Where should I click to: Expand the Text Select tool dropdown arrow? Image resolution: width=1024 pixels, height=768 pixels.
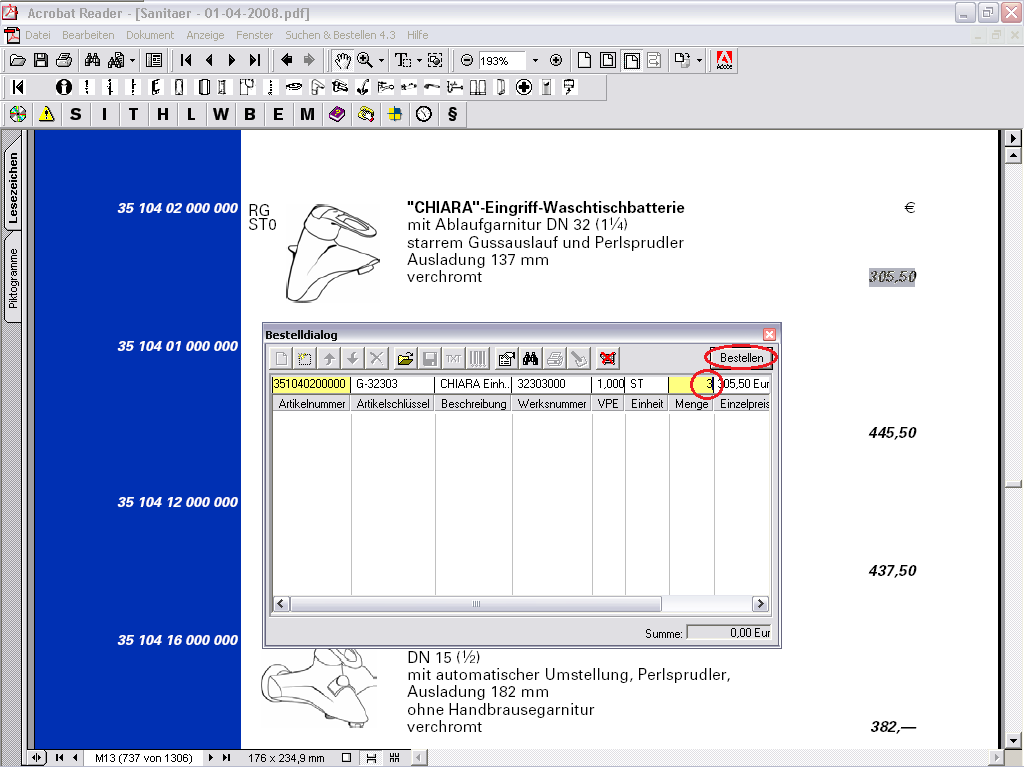(419, 61)
